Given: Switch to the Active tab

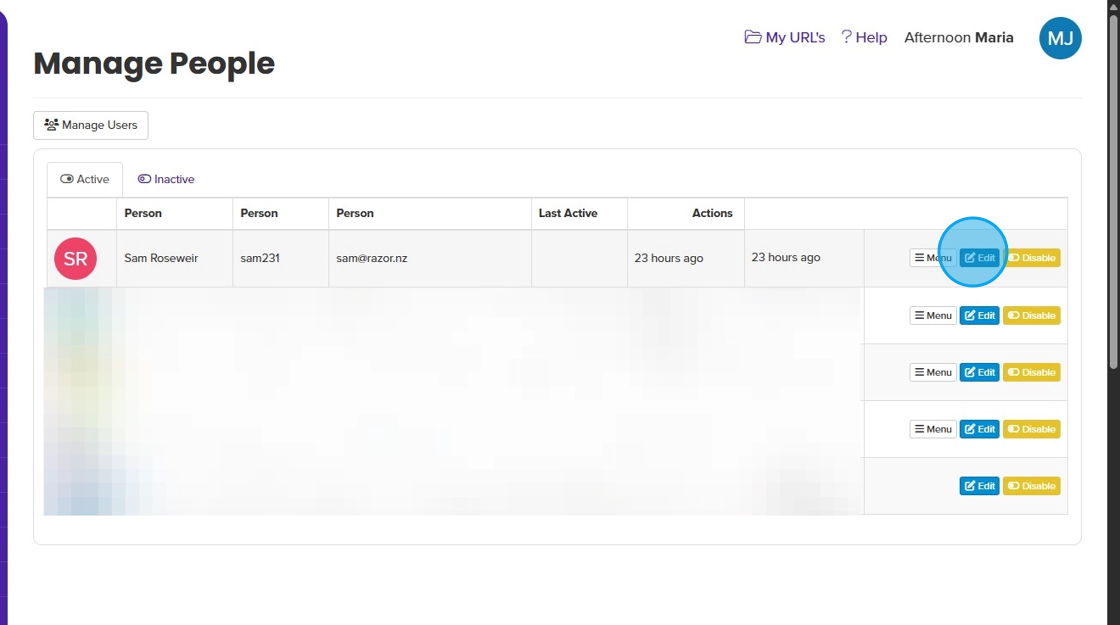Looking at the screenshot, I should pyautogui.click(x=85, y=179).
